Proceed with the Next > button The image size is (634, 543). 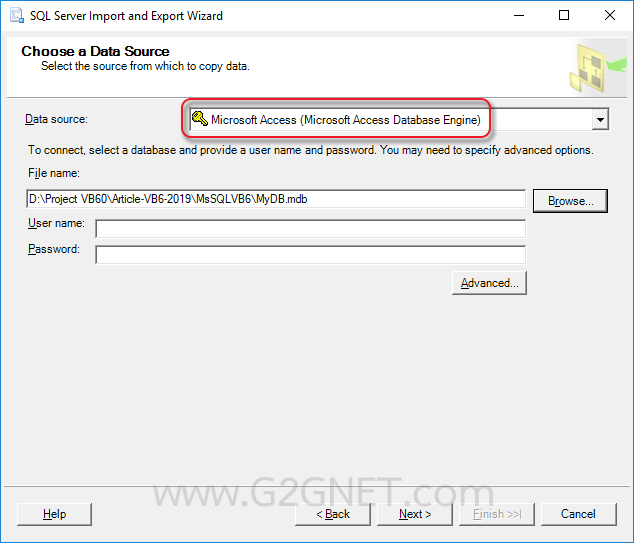[x=414, y=514]
